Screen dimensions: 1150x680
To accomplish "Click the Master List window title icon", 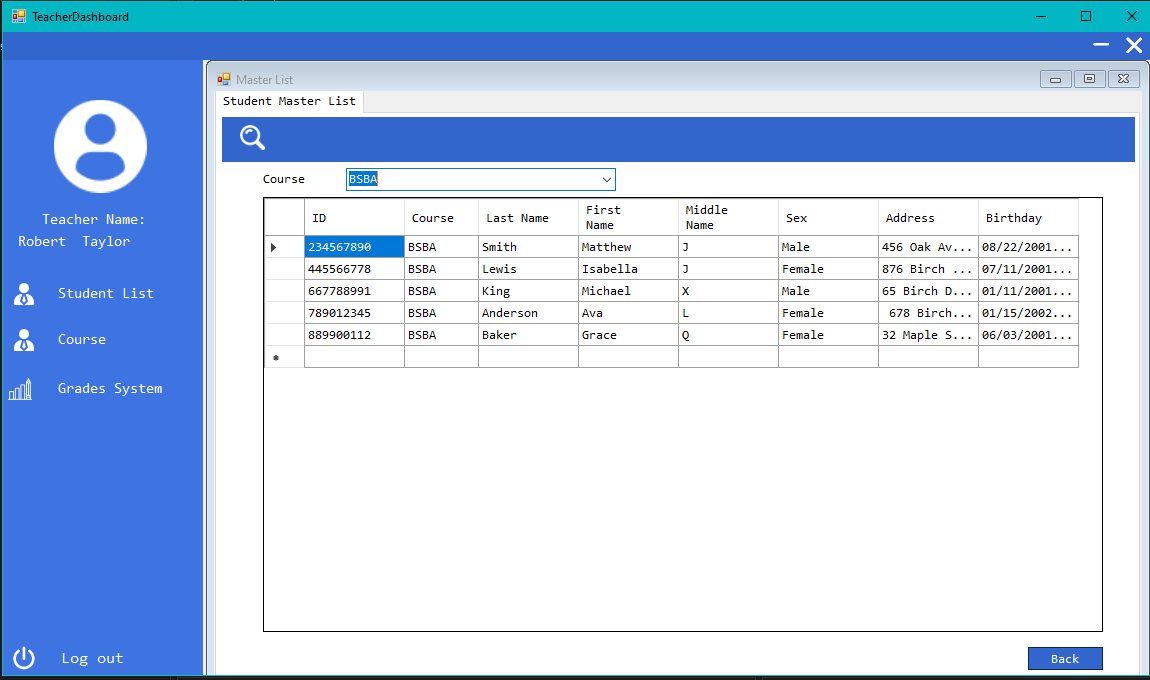I will [x=224, y=80].
